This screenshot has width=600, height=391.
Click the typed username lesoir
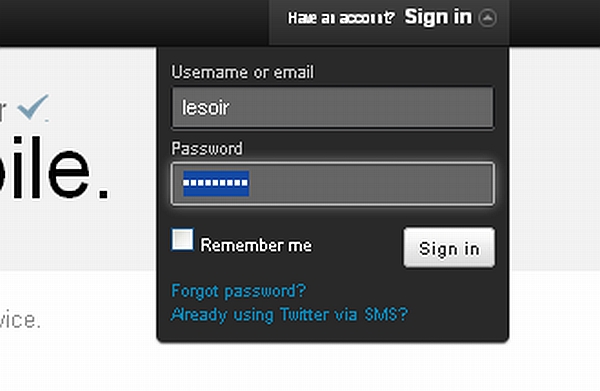[x=205, y=108]
